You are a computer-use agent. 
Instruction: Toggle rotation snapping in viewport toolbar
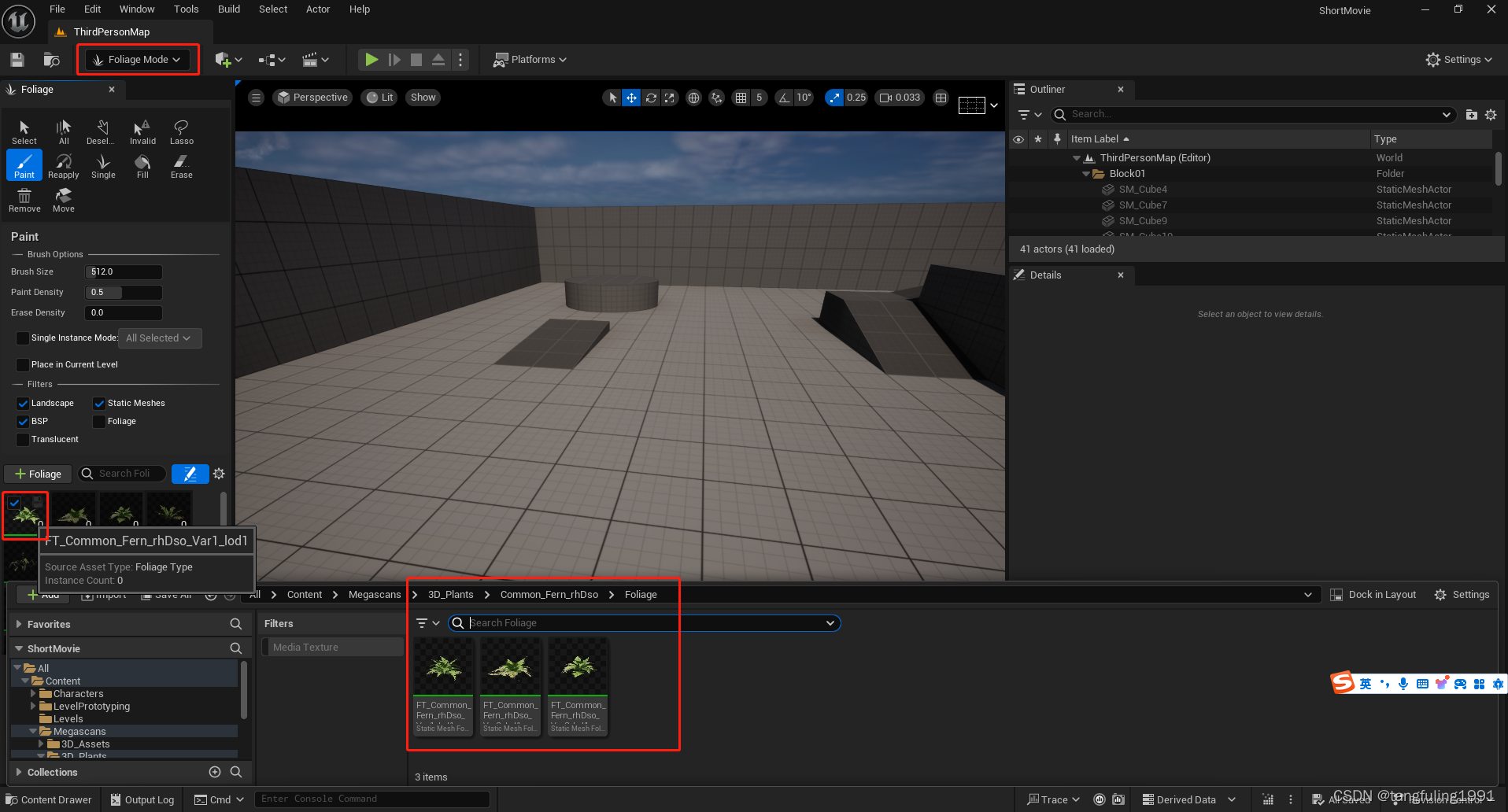click(x=784, y=98)
